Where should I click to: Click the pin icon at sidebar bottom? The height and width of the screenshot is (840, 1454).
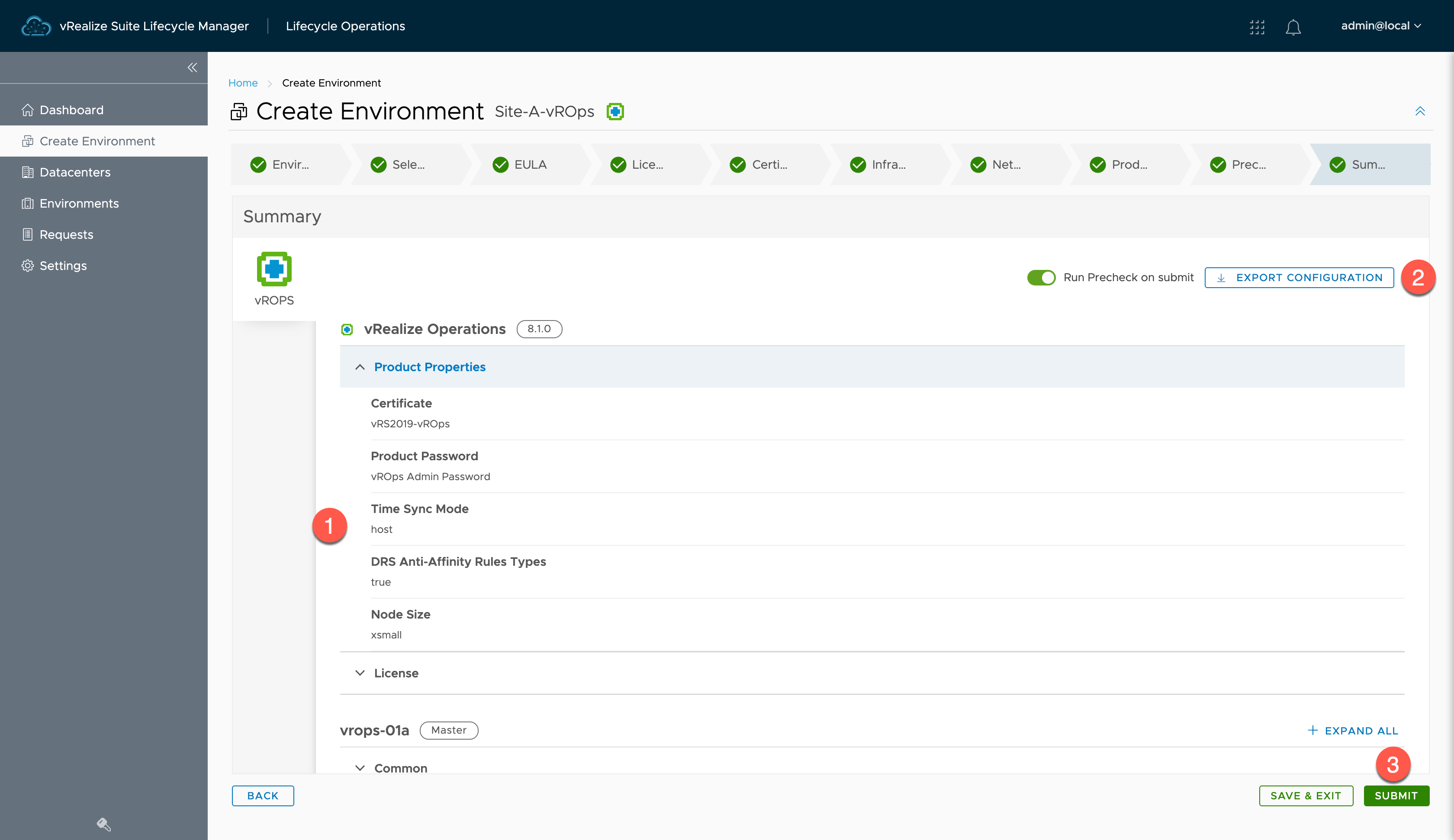pos(103,824)
